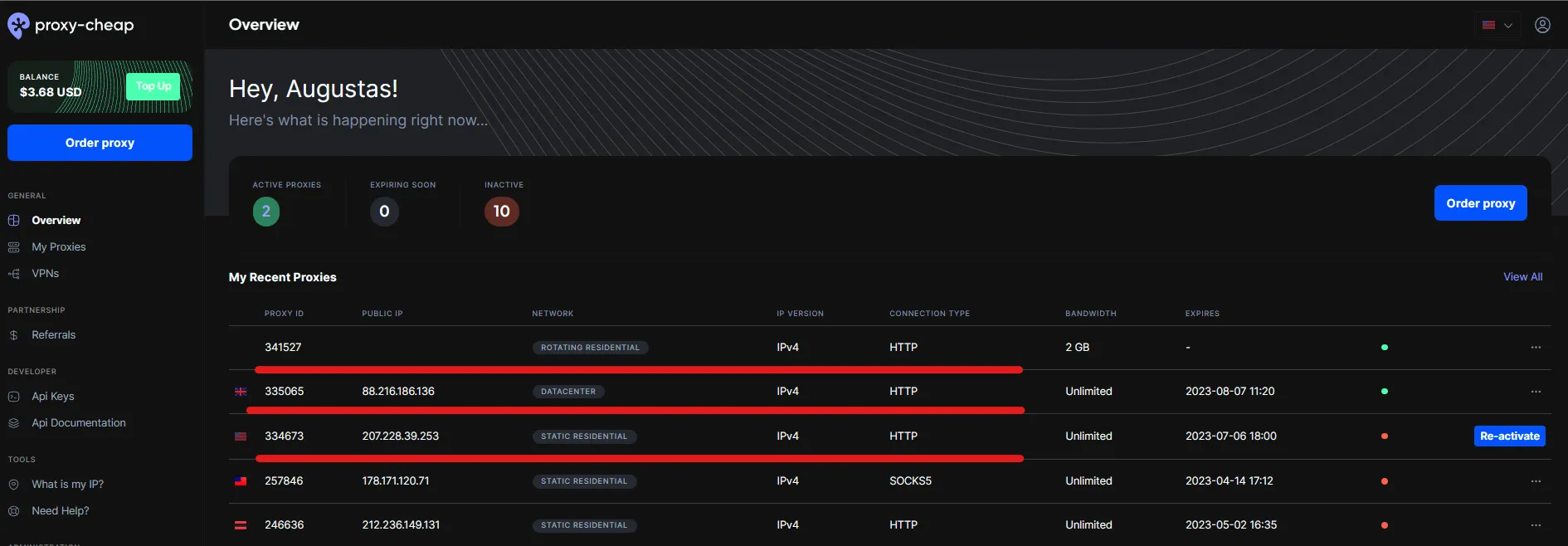Expand the language flag dropdown
The height and width of the screenshot is (546, 1568).
tap(1497, 25)
